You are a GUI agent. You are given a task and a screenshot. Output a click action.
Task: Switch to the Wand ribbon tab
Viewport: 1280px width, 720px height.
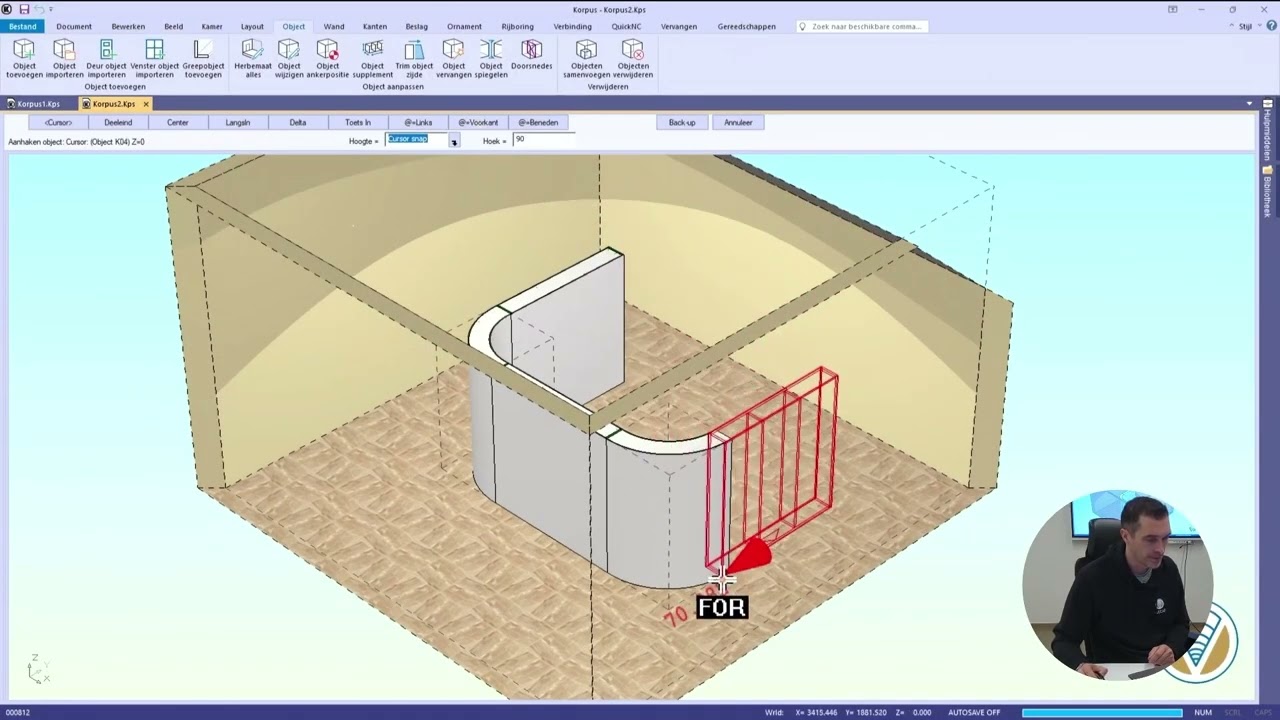pos(334,26)
